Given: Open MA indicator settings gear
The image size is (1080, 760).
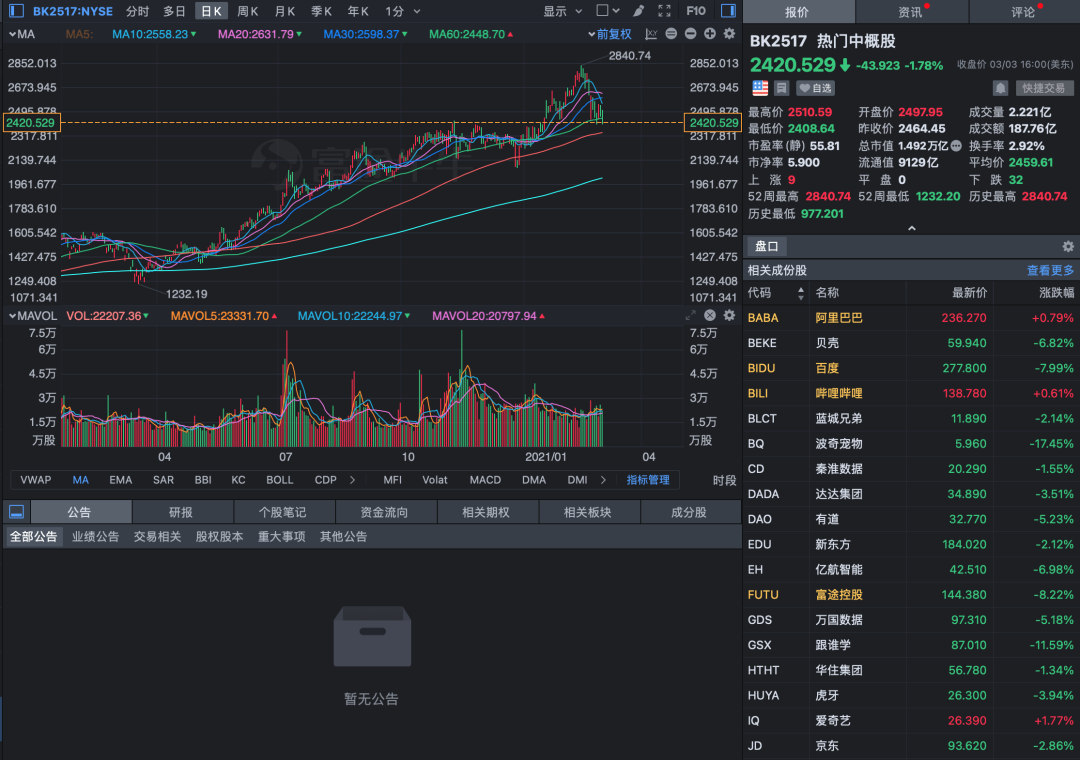Looking at the screenshot, I should coord(729,34).
